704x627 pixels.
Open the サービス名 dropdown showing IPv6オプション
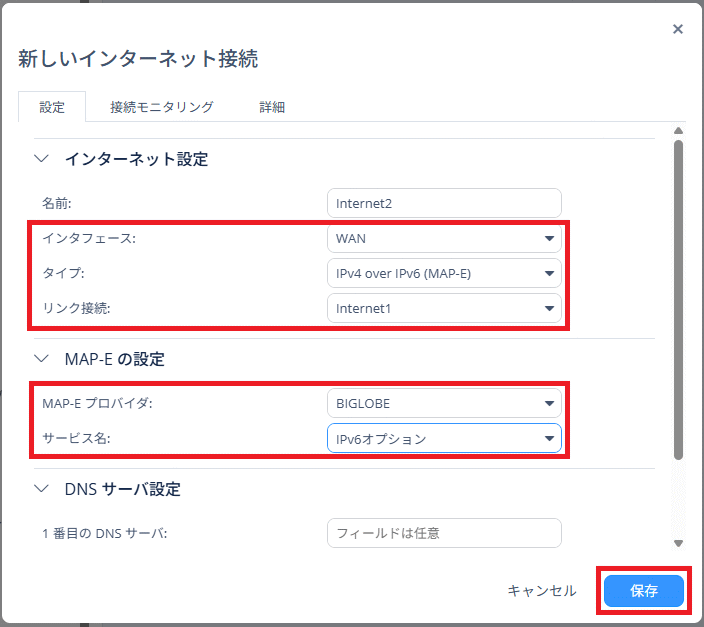(443, 438)
